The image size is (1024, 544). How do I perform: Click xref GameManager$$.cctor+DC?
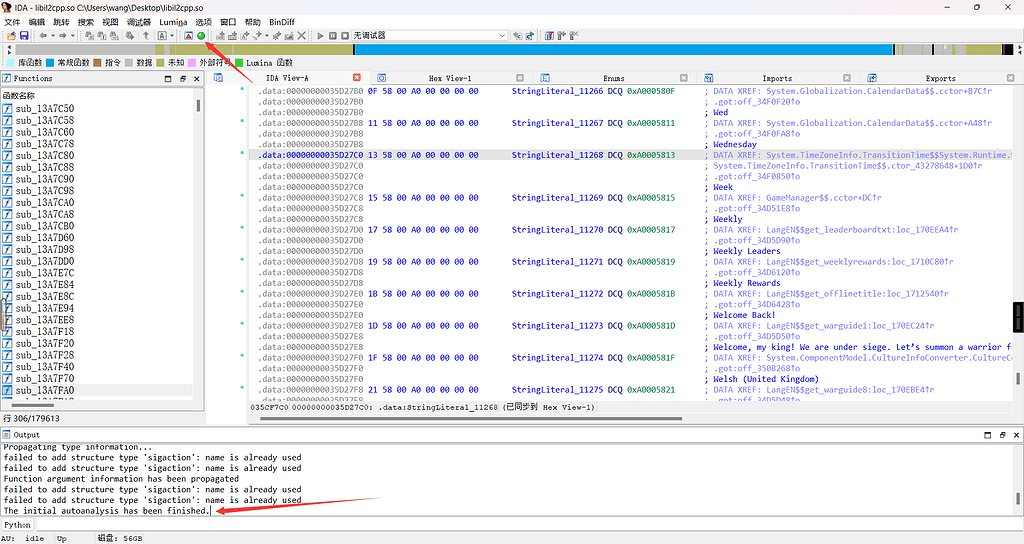coord(824,198)
